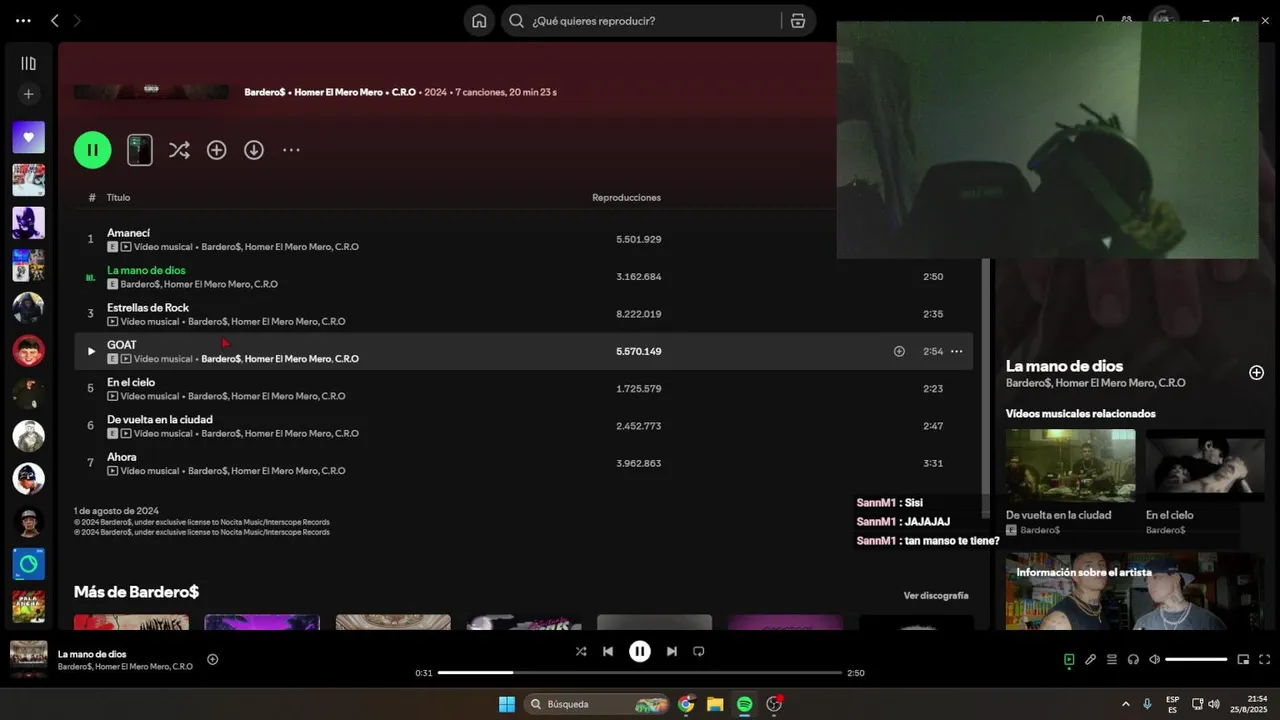Expand the Your Library sidebar
The width and height of the screenshot is (1280, 720).
click(x=28, y=63)
